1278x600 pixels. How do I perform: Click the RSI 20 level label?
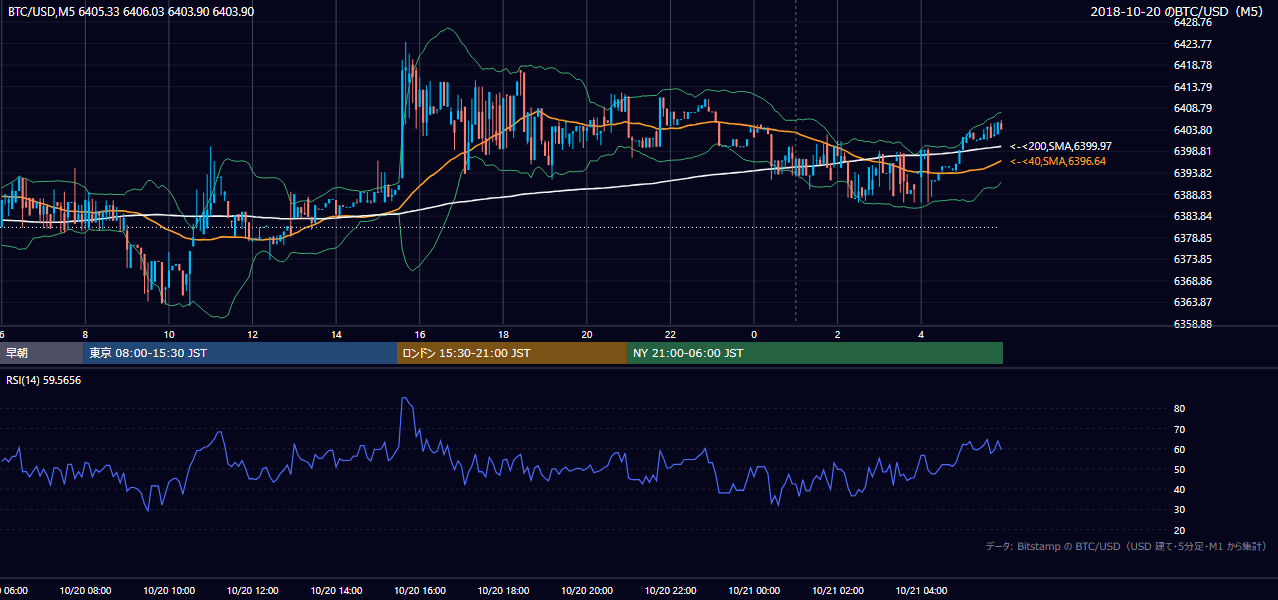coord(1179,530)
